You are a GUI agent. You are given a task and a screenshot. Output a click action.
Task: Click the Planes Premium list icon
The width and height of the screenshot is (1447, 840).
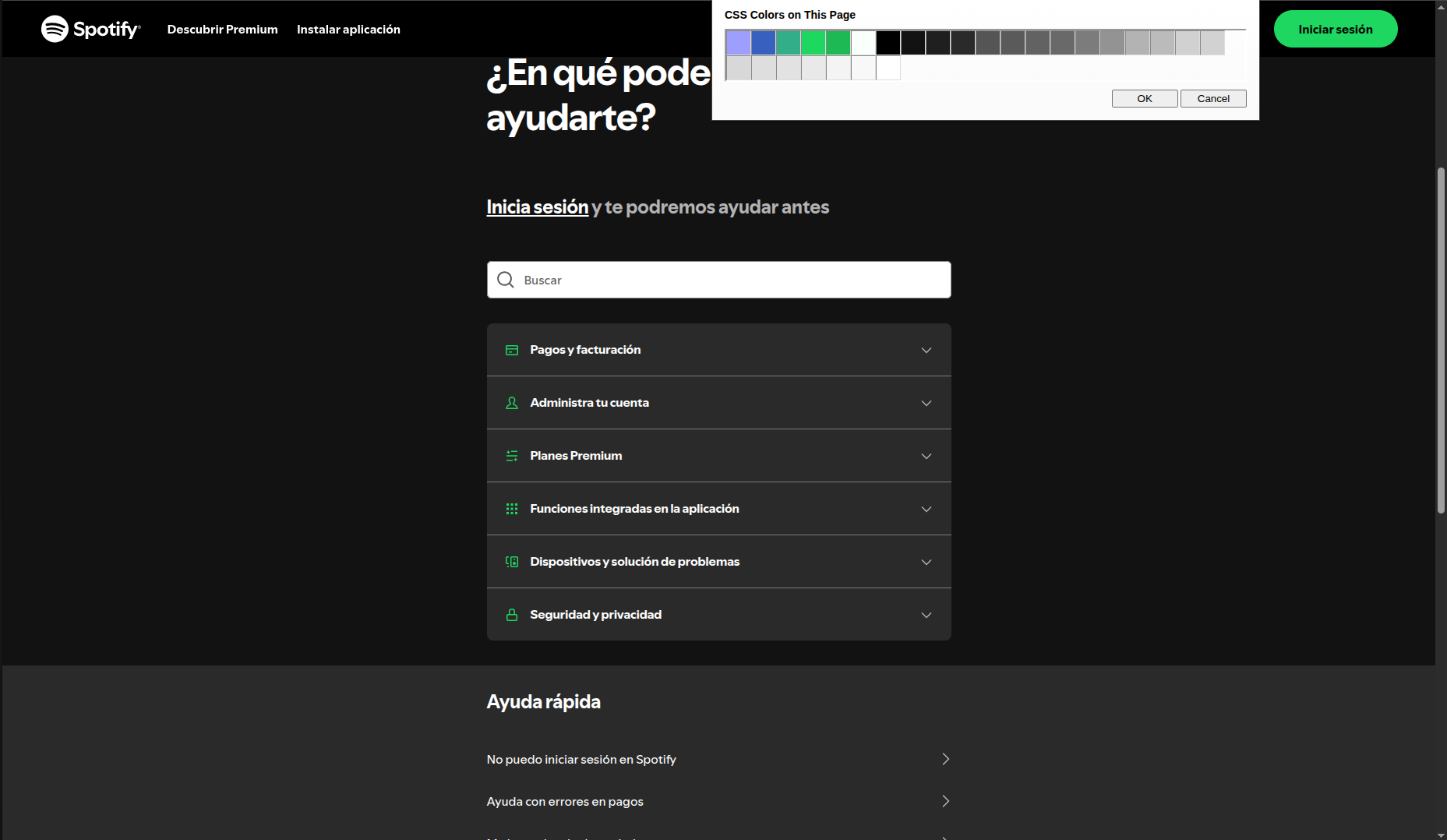[x=512, y=456]
